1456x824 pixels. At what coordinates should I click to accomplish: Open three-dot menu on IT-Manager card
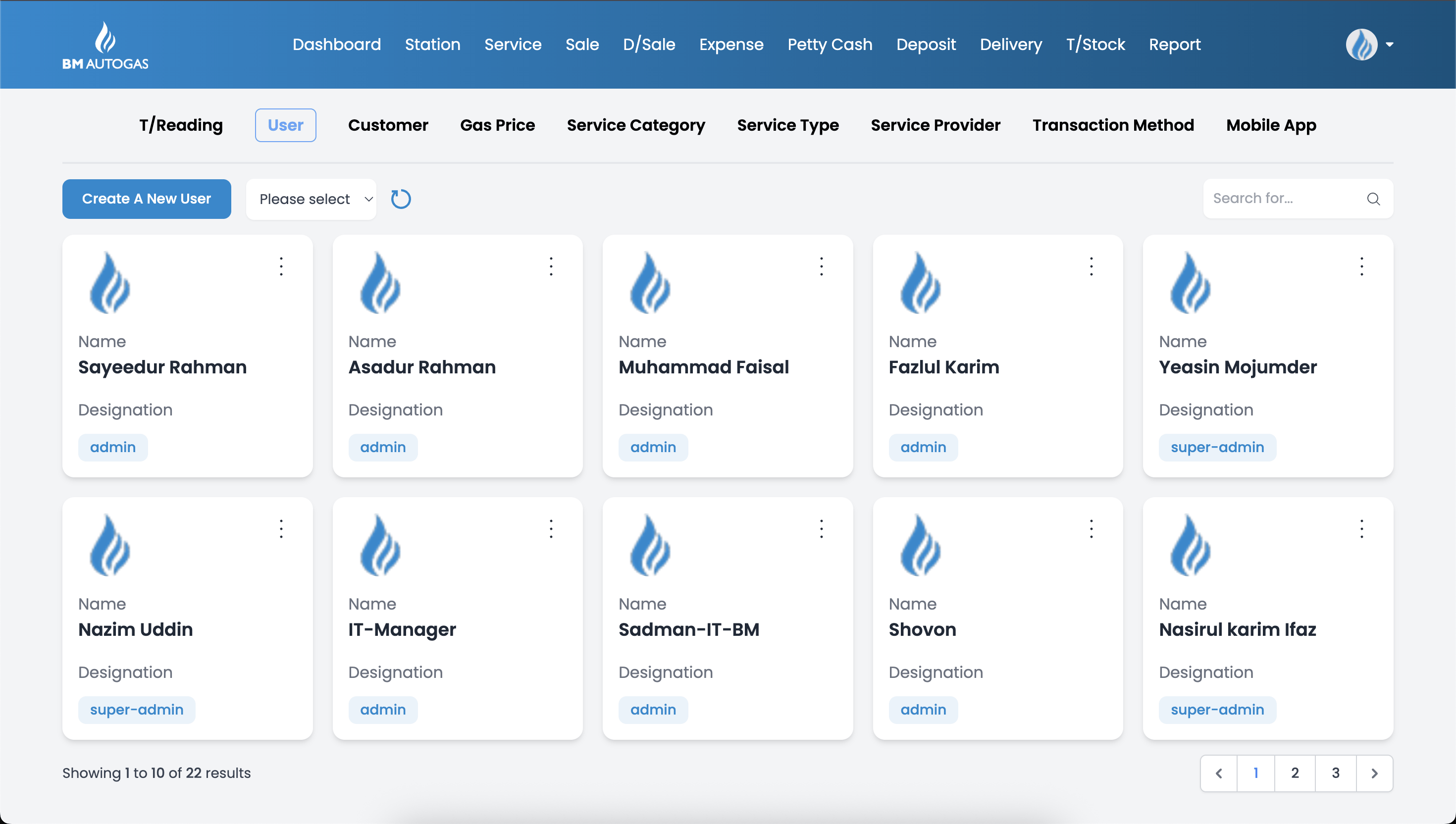point(551,528)
